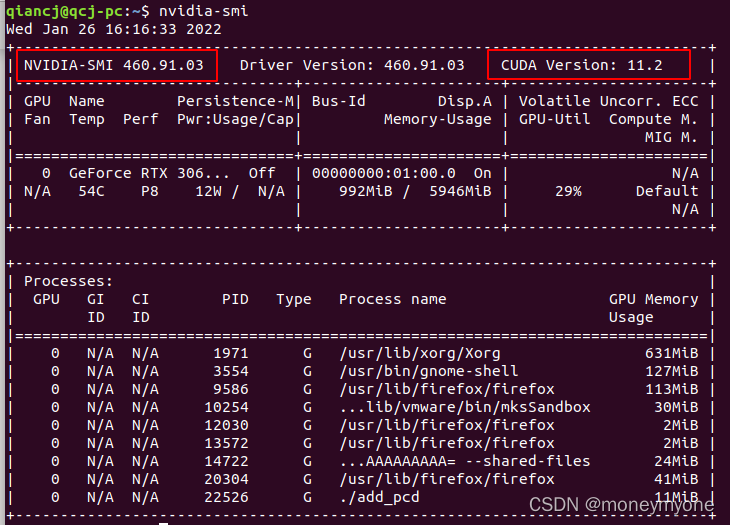Click the 'Process name' column header

pos(392,299)
